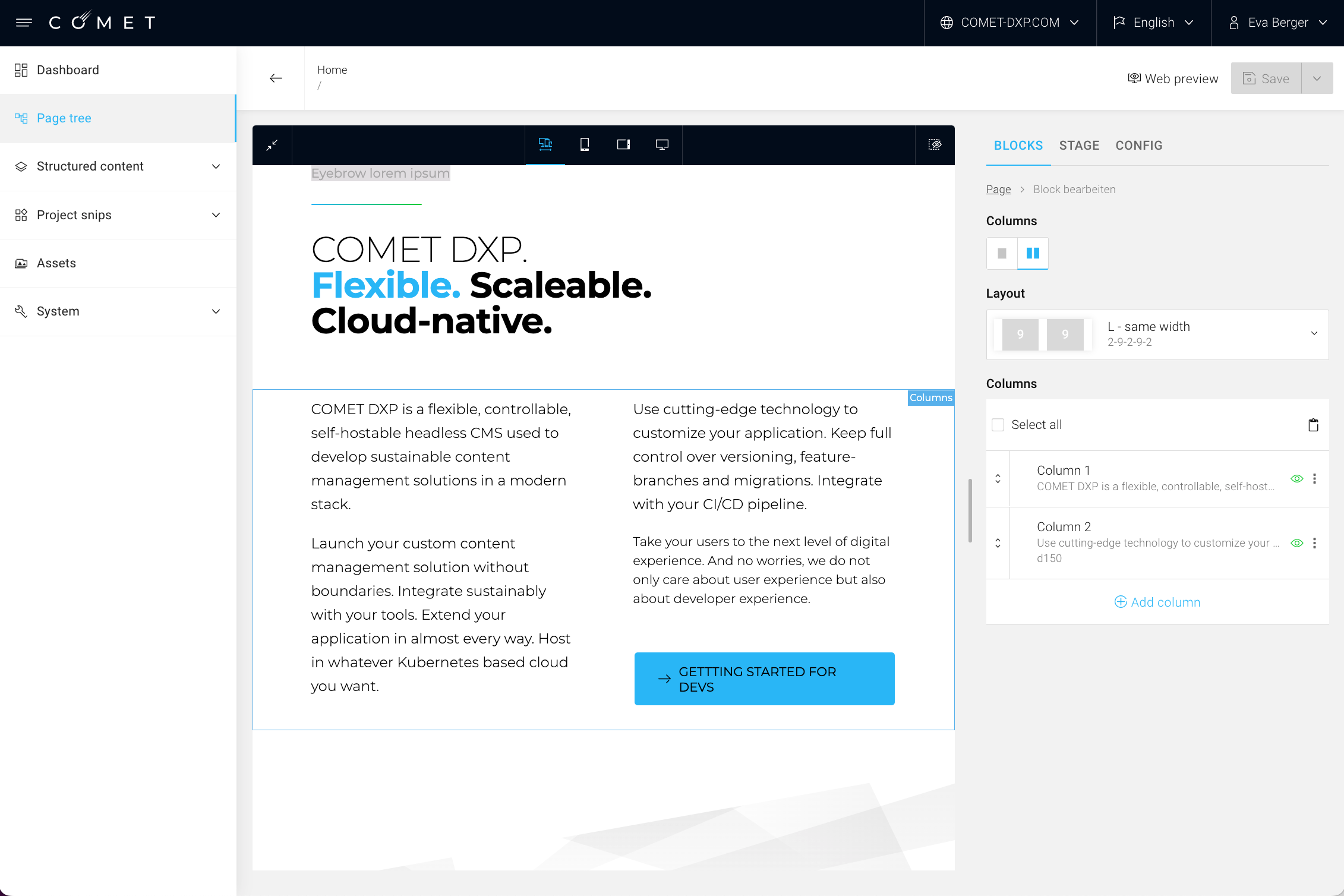Screen dimensions: 1344x896
Task: Expand the Structured content menu
Action: point(118,166)
